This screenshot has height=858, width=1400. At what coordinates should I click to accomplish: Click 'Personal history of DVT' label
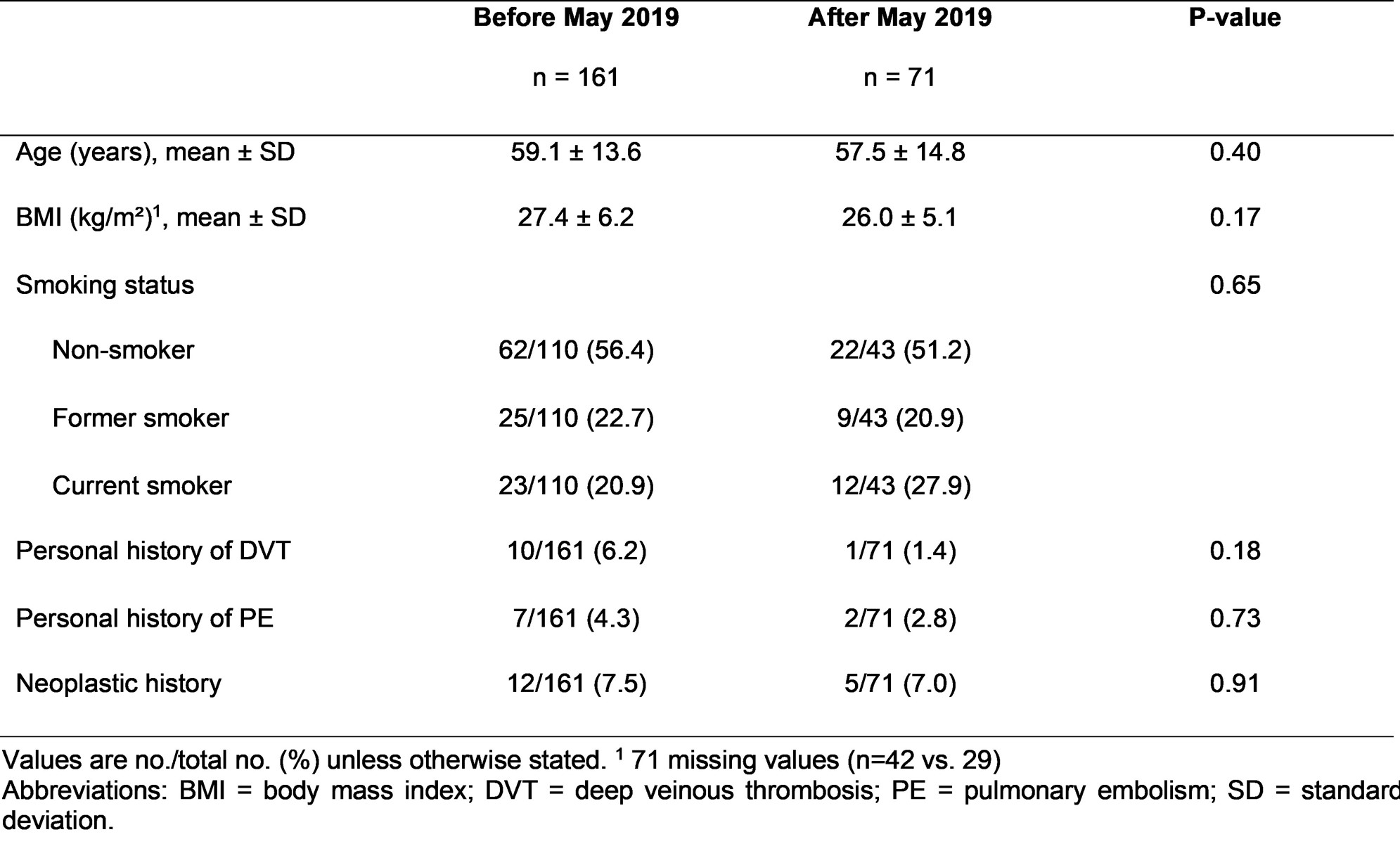coord(153,551)
